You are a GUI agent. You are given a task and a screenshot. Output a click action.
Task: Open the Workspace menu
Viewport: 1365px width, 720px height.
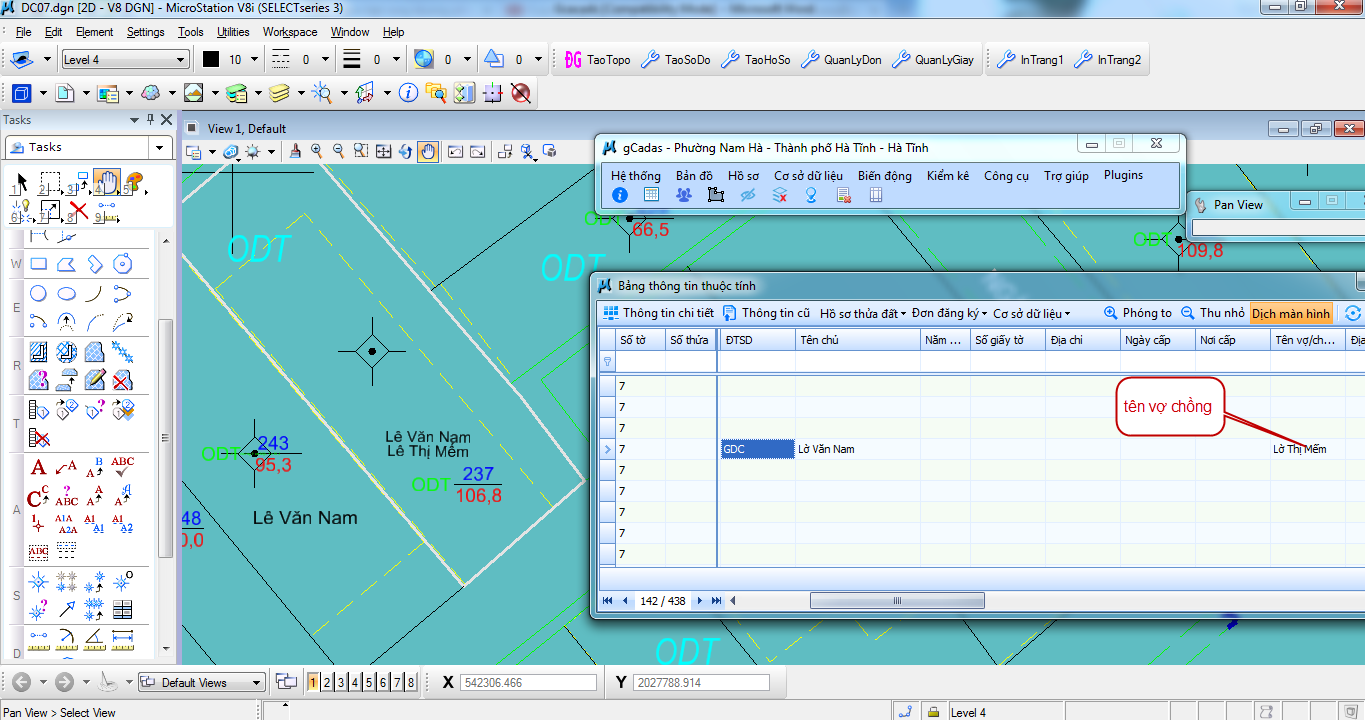[290, 32]
